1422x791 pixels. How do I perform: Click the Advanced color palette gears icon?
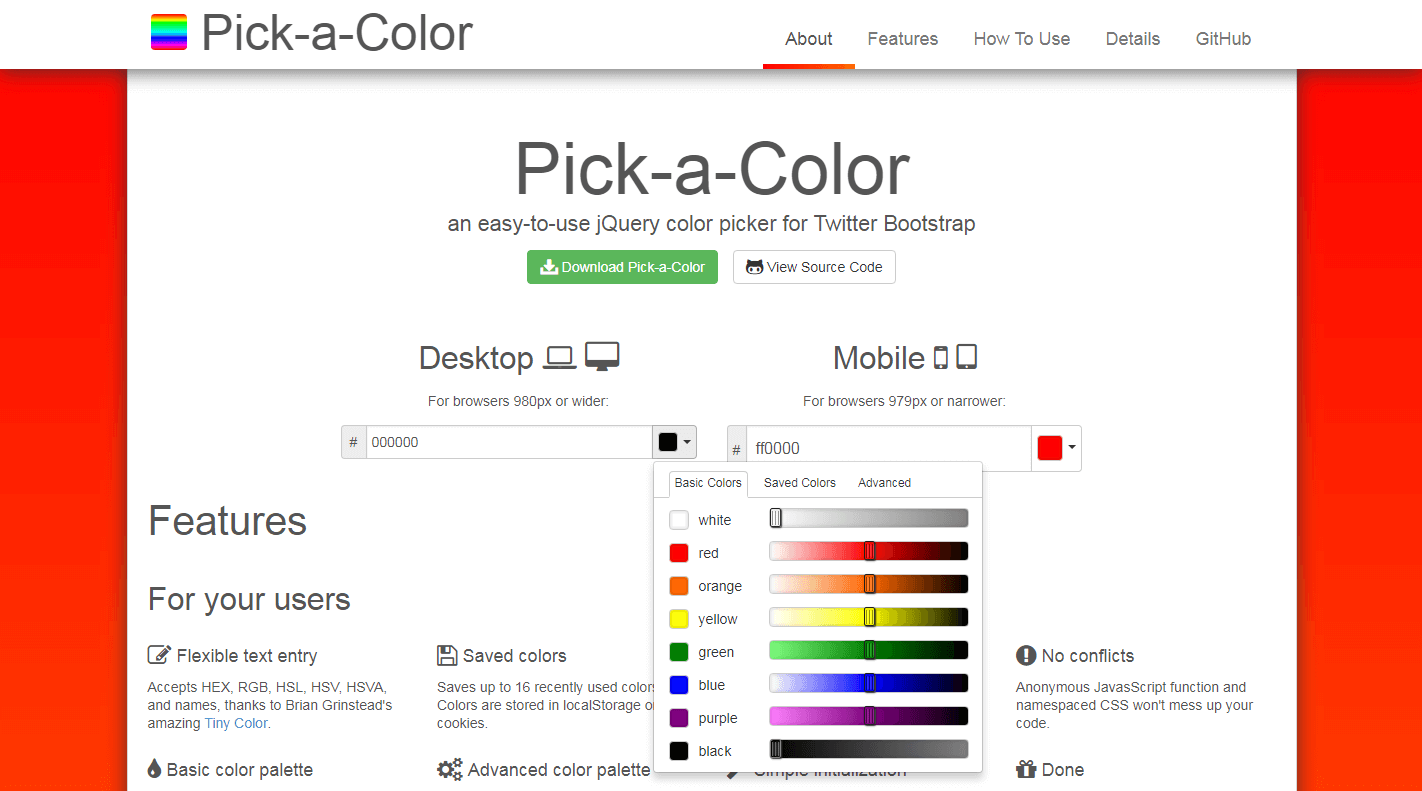450,769
